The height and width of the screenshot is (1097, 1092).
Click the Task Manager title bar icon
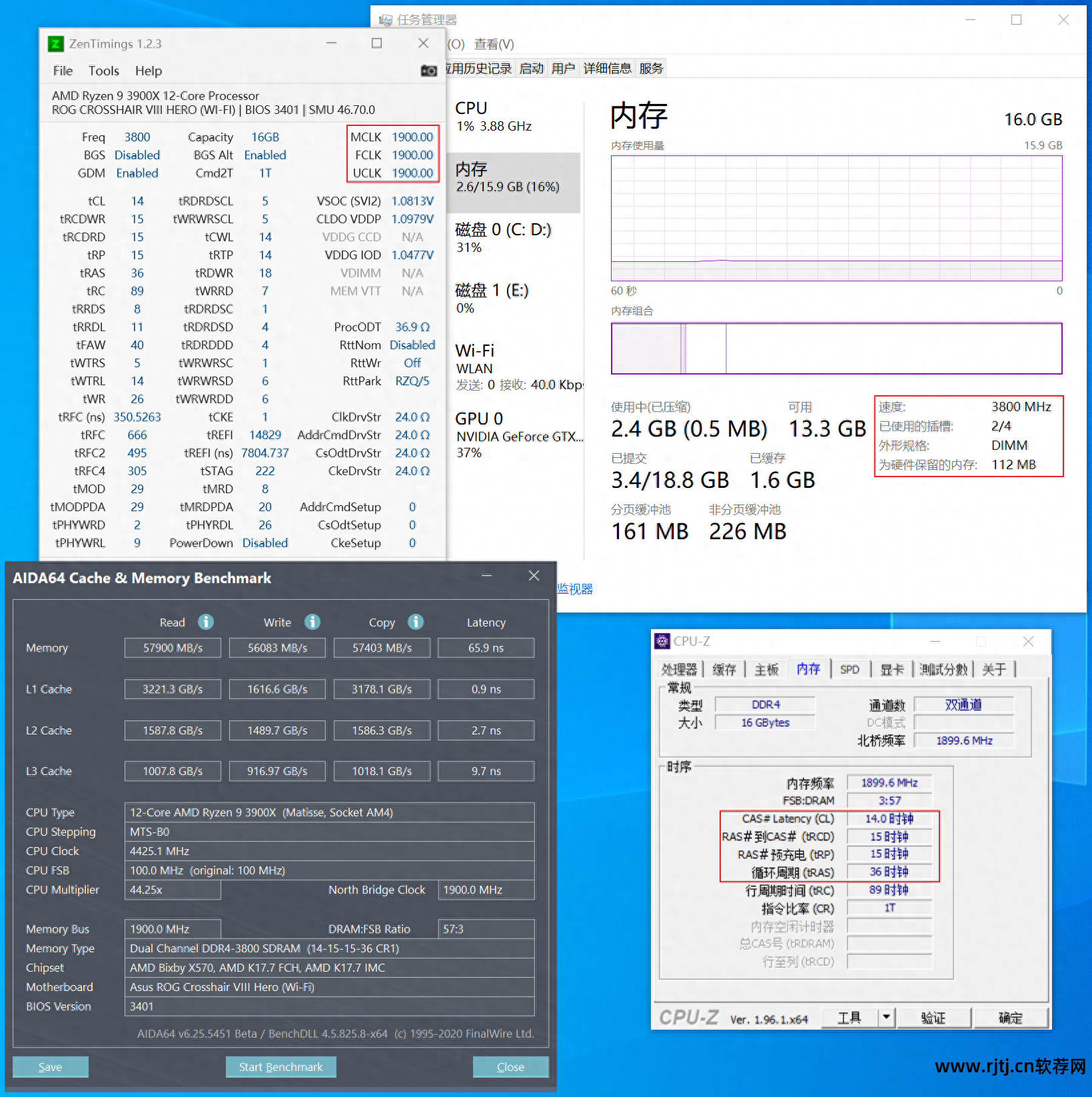click(x=385, y=20)
